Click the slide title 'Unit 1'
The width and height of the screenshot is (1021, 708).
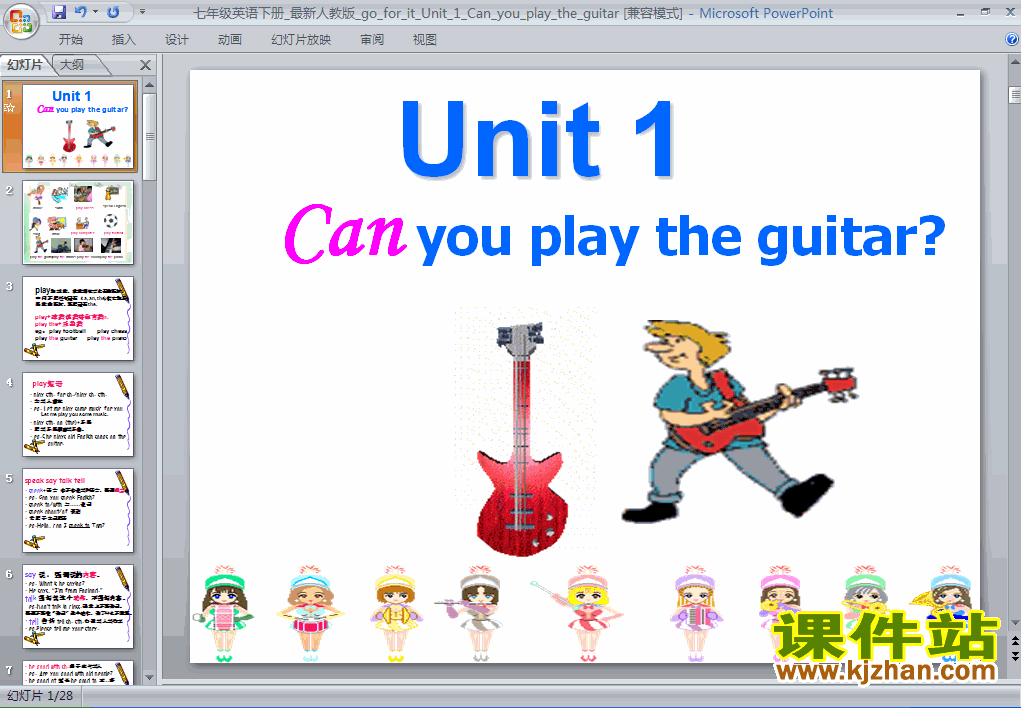coord(538,139)
